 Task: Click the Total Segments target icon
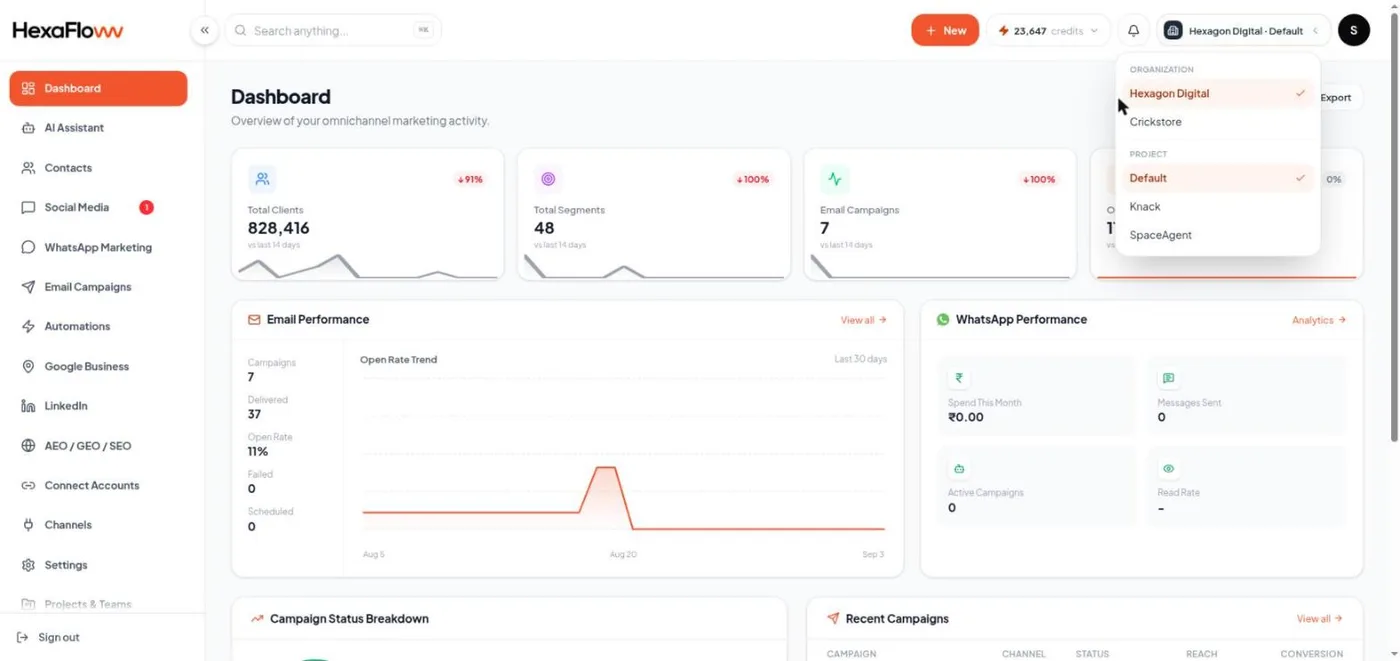(548, 179)
